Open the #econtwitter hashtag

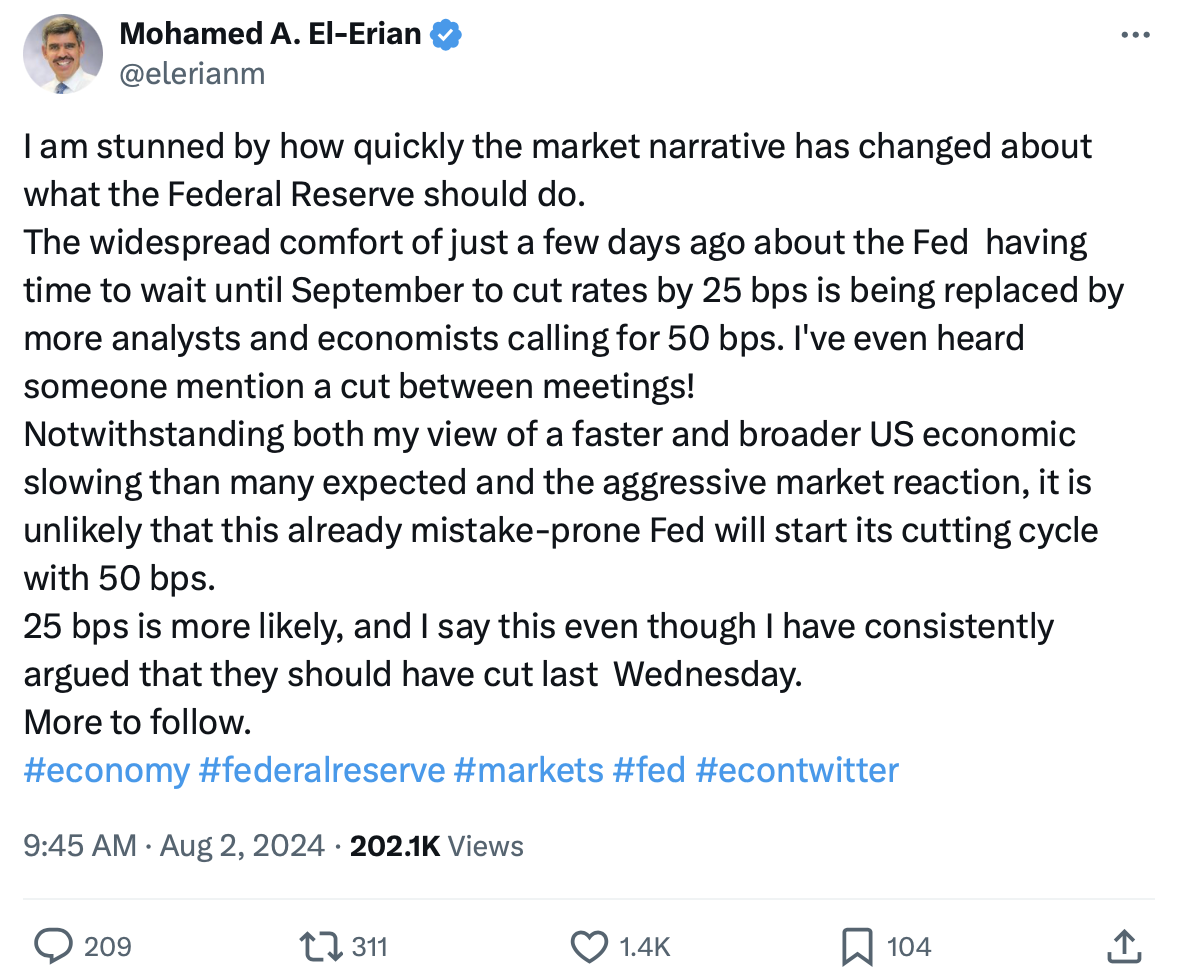click(797, 770)
